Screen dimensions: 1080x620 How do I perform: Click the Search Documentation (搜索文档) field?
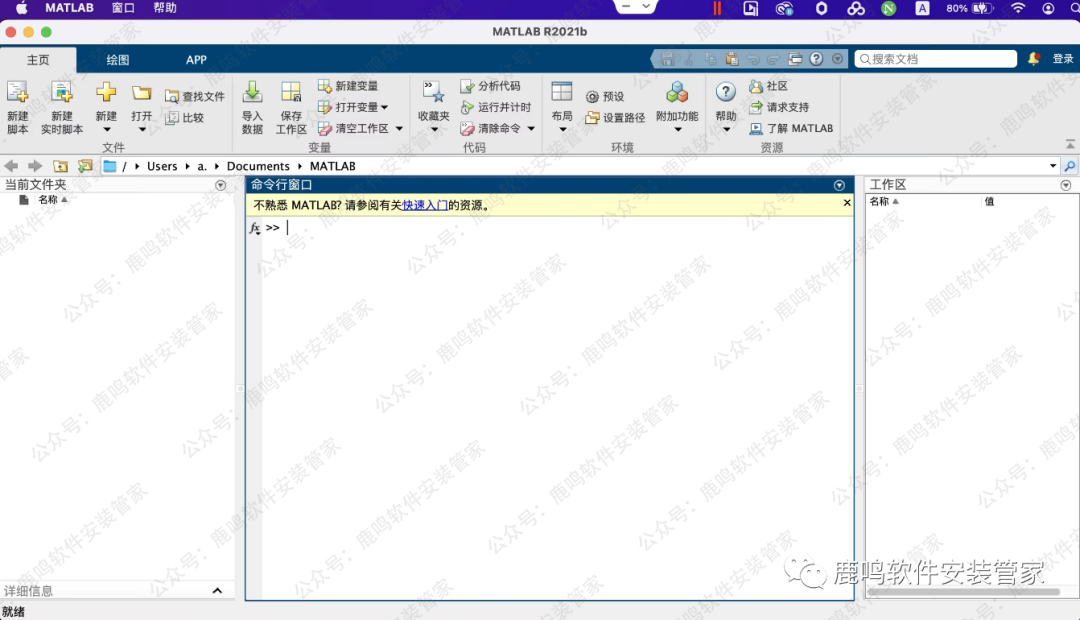click(x=942, y=59)
